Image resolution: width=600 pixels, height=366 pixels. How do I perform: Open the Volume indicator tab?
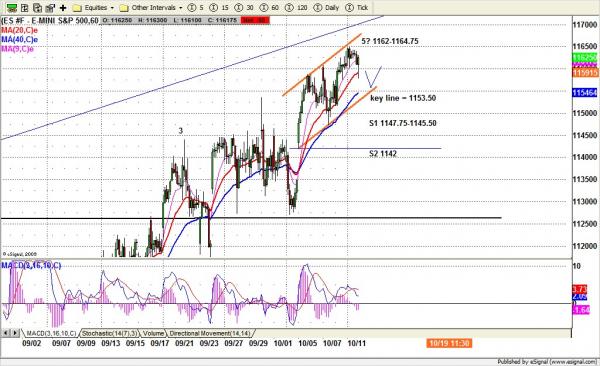click(x=153, y=333)
